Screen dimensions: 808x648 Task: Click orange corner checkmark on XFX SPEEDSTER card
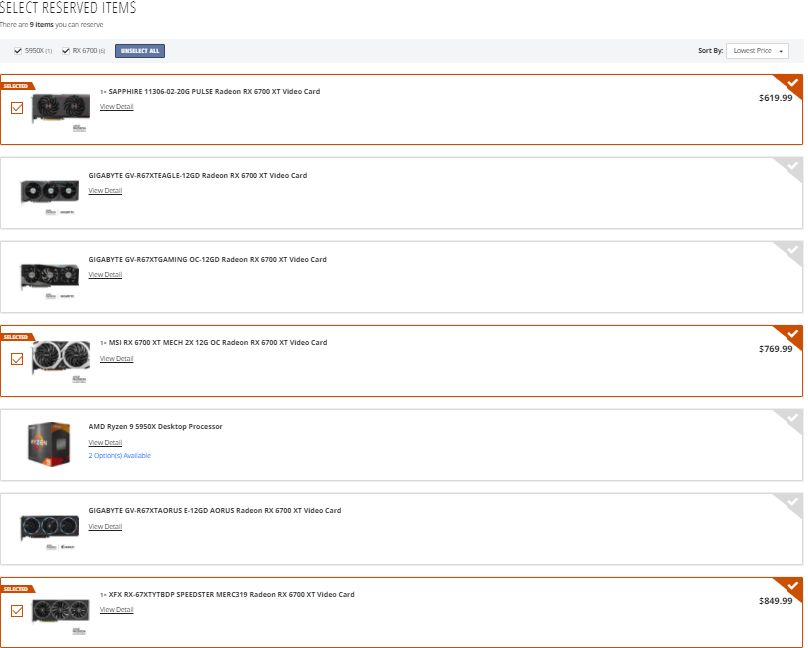coord(792,586)
